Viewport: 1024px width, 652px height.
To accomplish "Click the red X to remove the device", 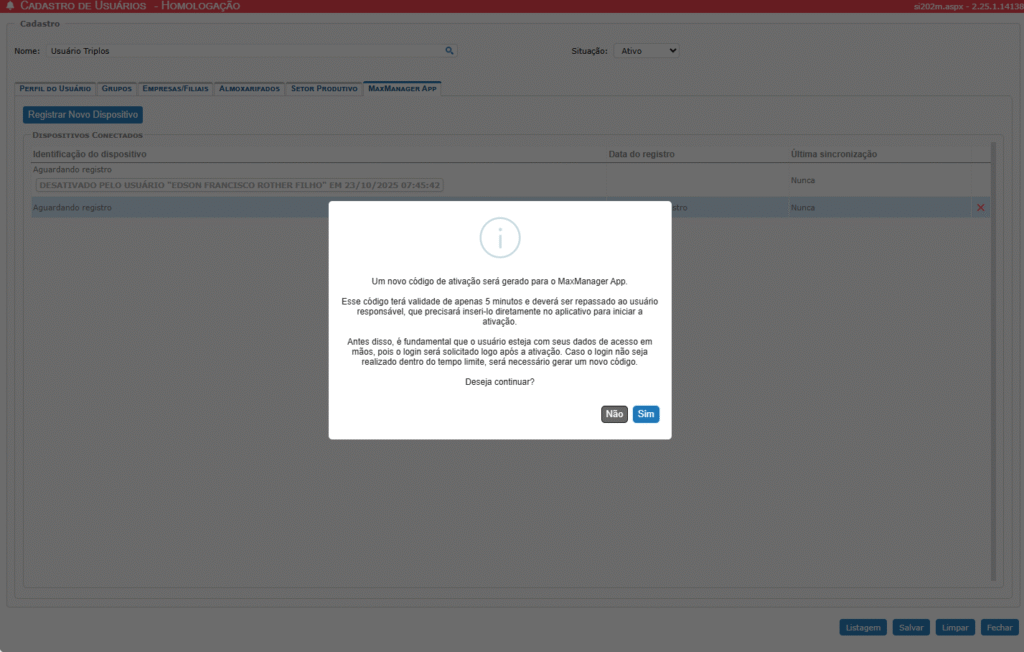I will (x=980, y=208).
